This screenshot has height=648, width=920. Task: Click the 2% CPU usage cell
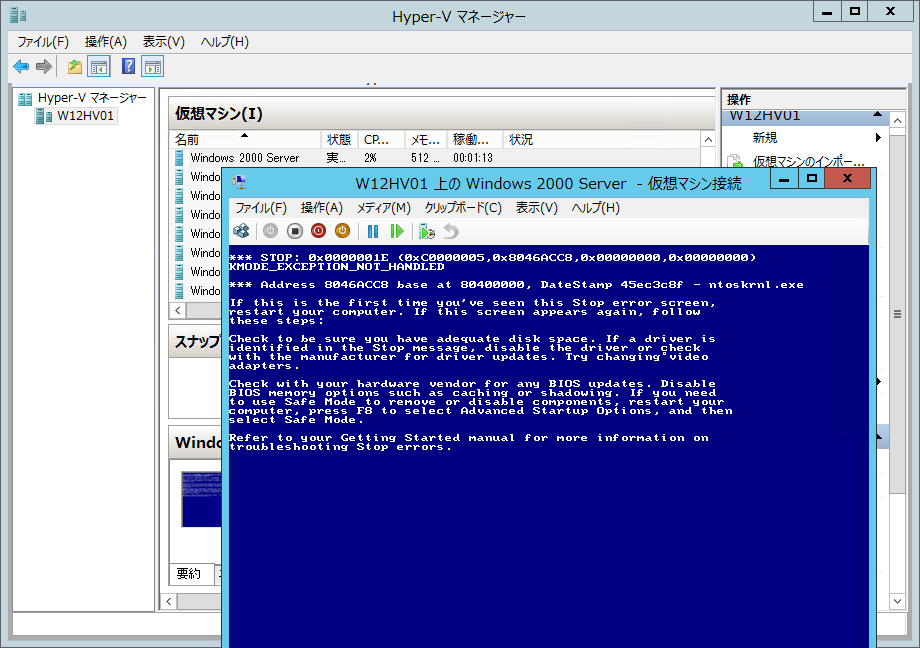(x=370, y=158)
